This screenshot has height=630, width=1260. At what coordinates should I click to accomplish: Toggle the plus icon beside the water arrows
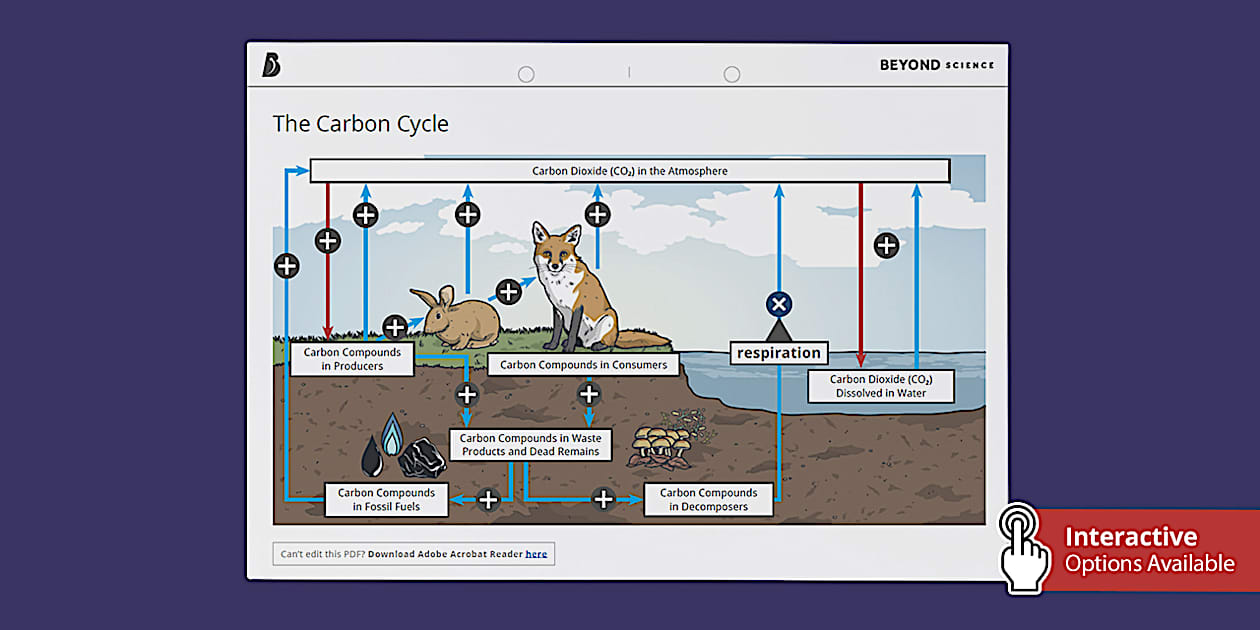(x=886, y=245)
